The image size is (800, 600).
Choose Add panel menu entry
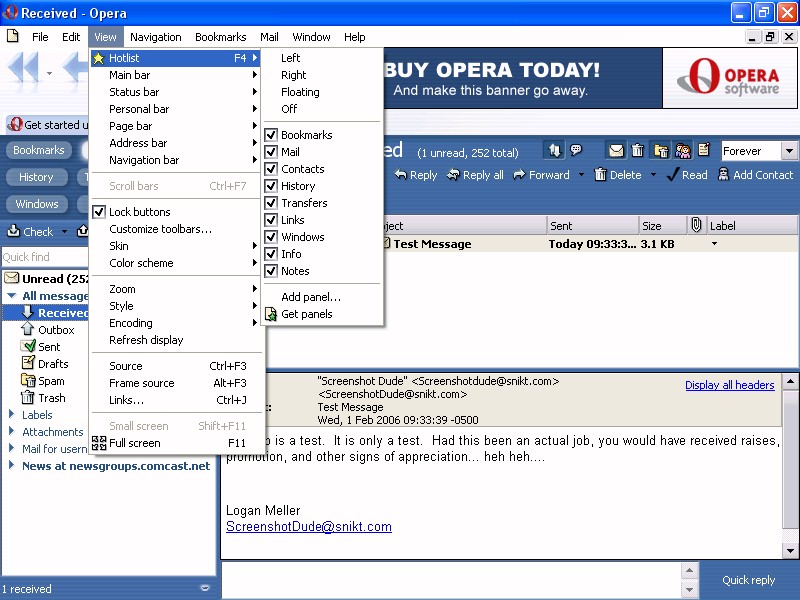[x=322, y=297]
